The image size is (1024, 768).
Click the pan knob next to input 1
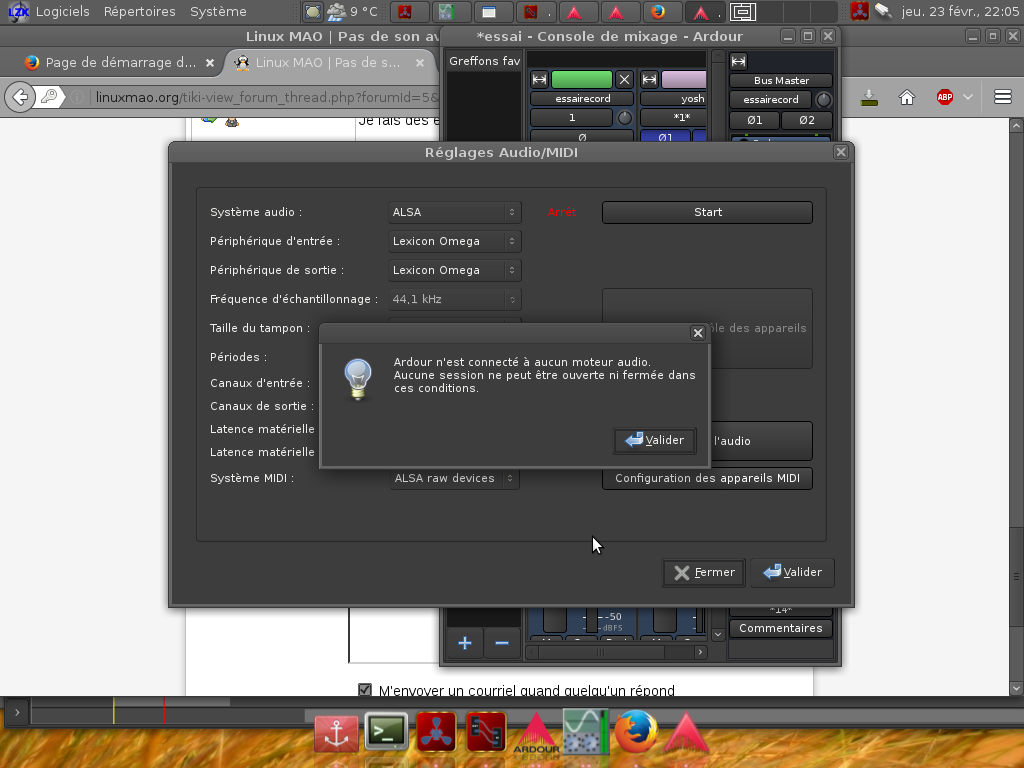tap(625, 118)
